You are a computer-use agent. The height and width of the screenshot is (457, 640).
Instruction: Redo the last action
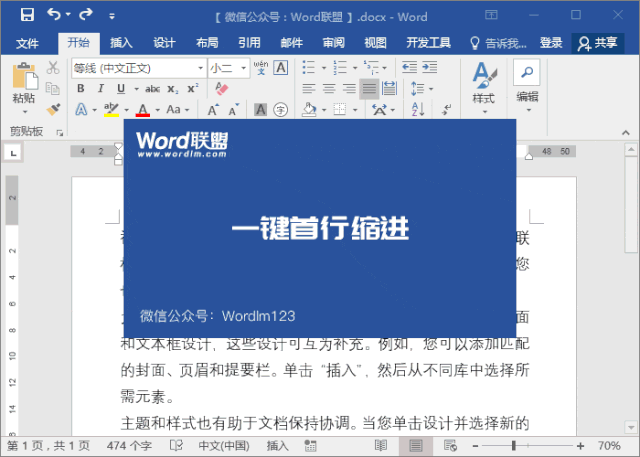(x=86, y=15)
